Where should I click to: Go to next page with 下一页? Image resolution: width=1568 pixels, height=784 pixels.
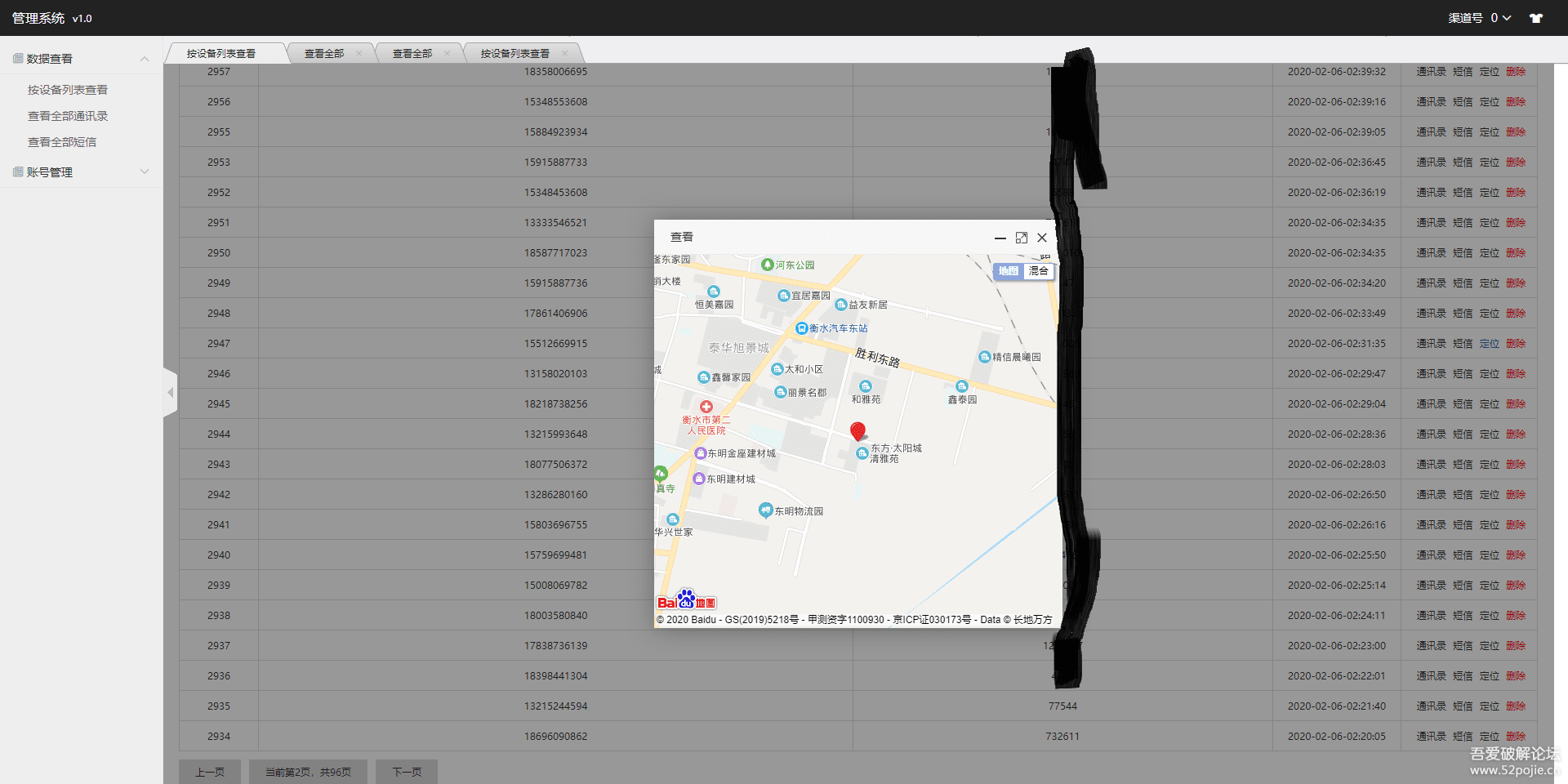(x=407, y=772)
